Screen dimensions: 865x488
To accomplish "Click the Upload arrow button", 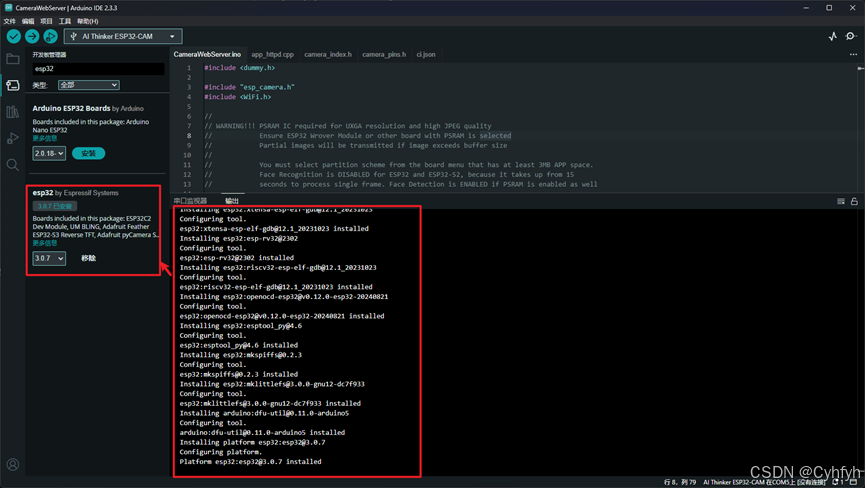I will pyautogui.click(x=32, y=36).
